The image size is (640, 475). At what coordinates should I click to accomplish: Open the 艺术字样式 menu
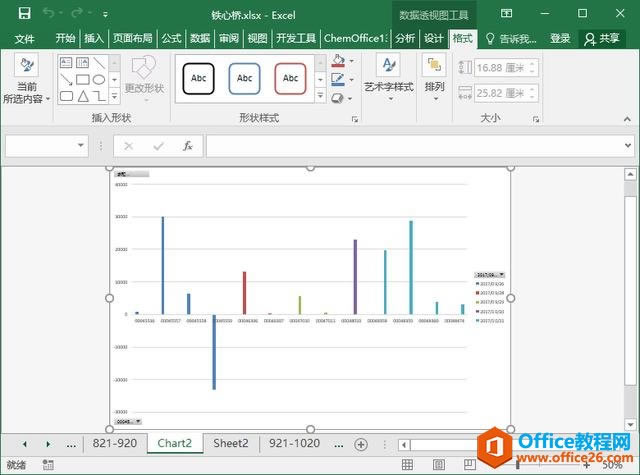[x=389, y=79]
